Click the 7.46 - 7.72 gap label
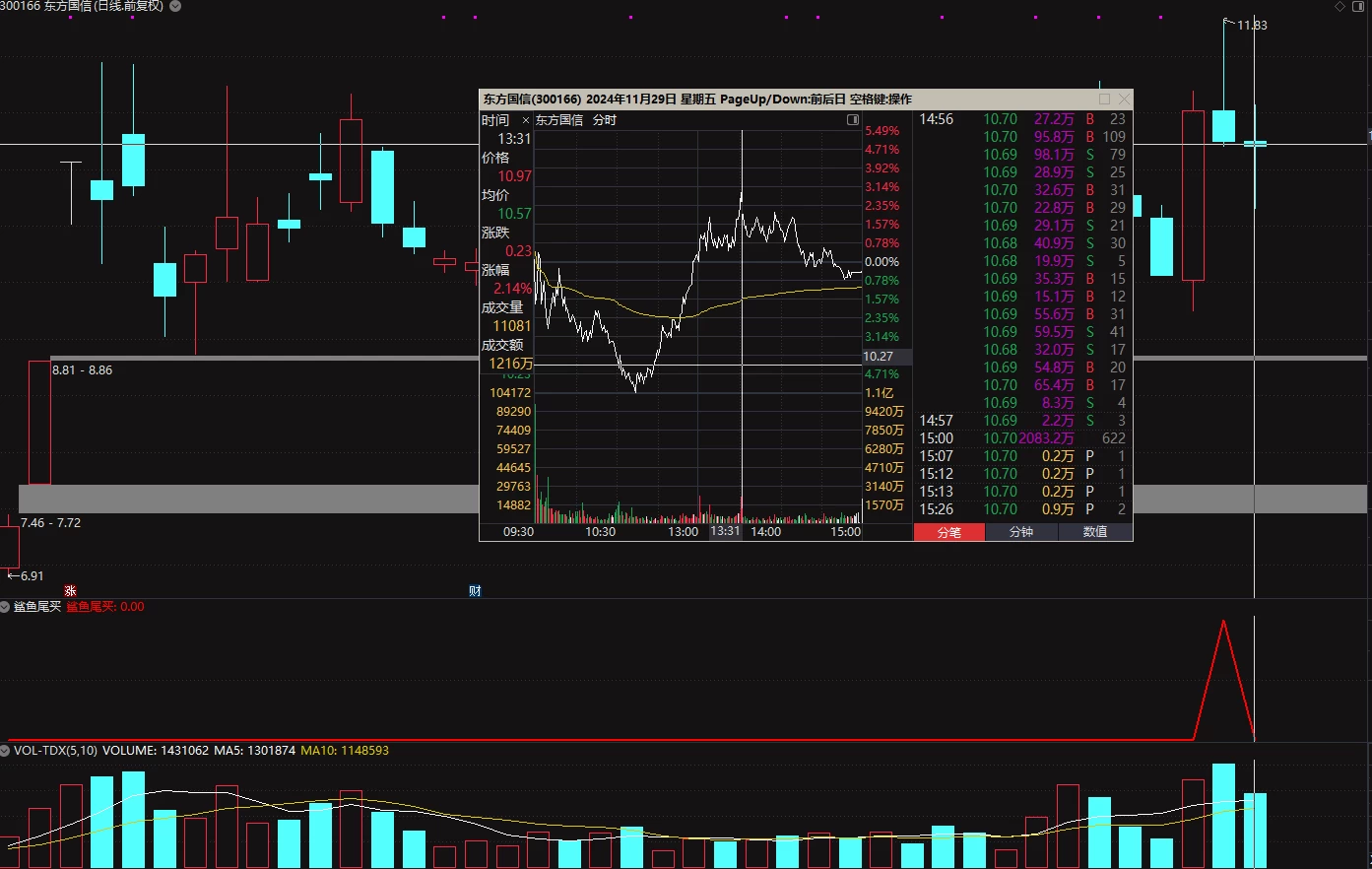 (x=51, y=523)
